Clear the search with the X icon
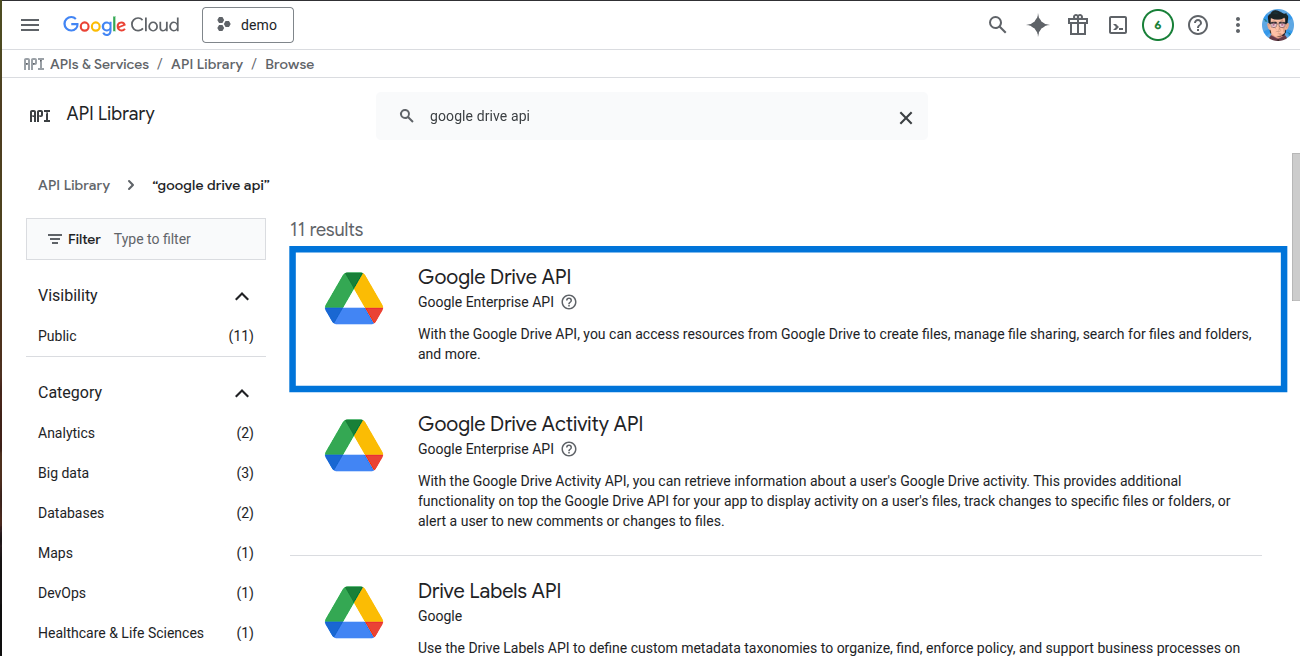Viewport: 1300px width, 656px height. point(906,117)
